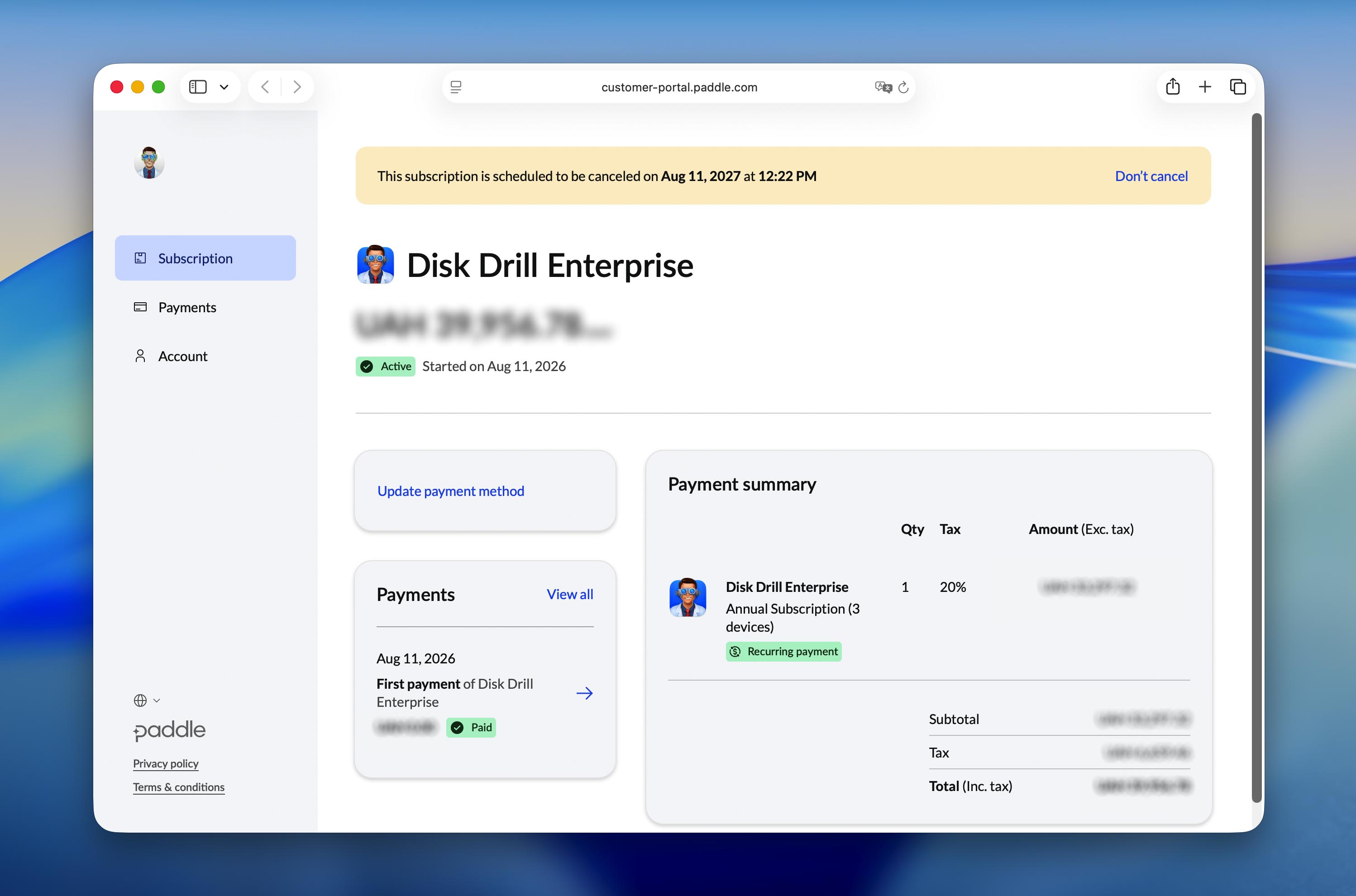Reload the page with the refresh icon
Viewport: 1356px width, 896px height.
903,87
